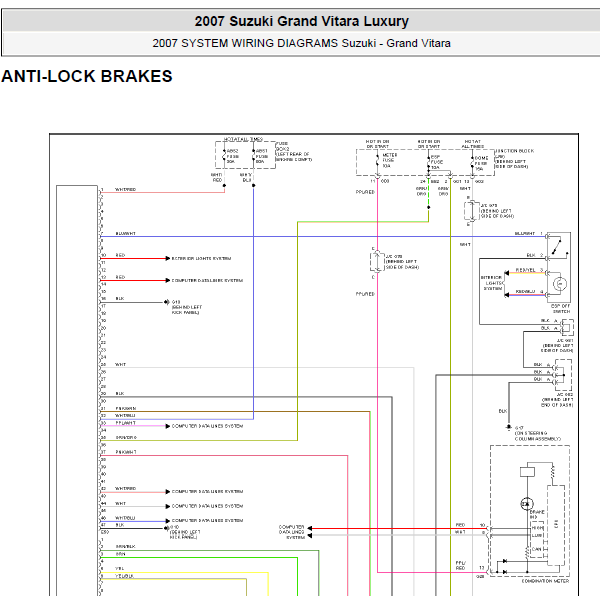Click the INTERIOR LIGHTS SYSTEM label
This screenshot has height=596, width=600.
tap(492, 283)
